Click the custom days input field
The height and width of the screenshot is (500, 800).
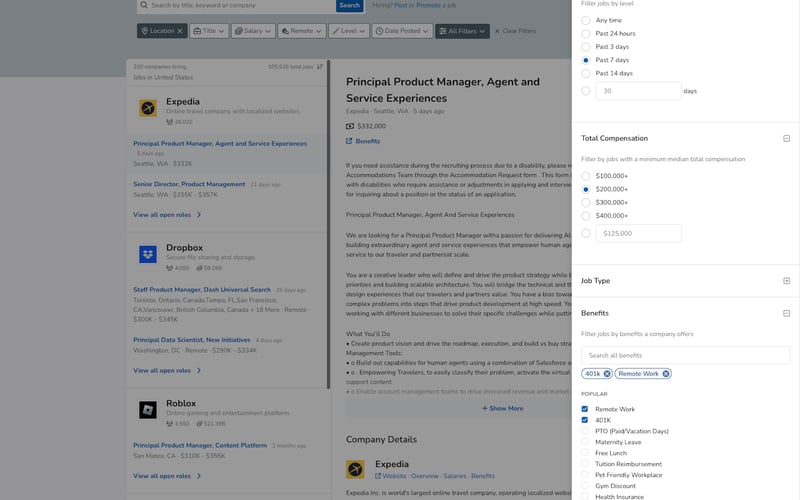638,91
